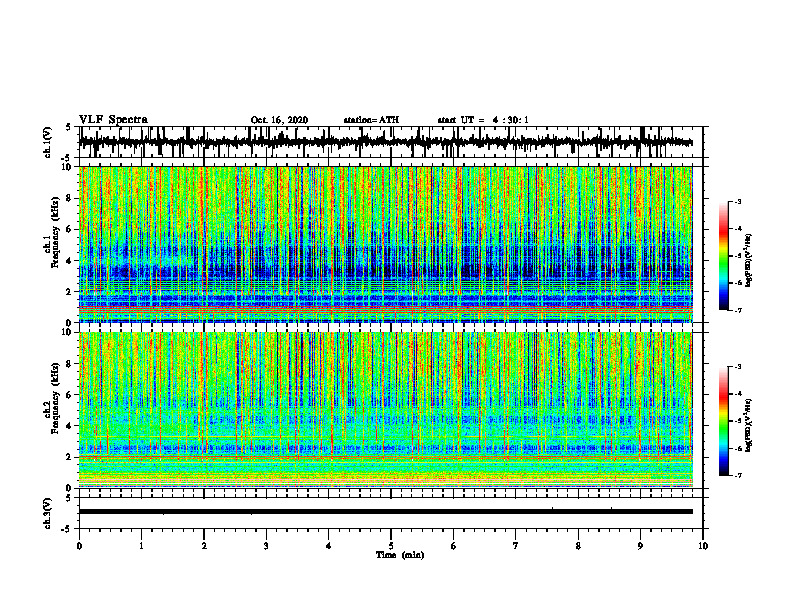The width and height of the screenshot is (792, 612).
Task: Click the "0" time axis tick label
Action: point(79,546)
